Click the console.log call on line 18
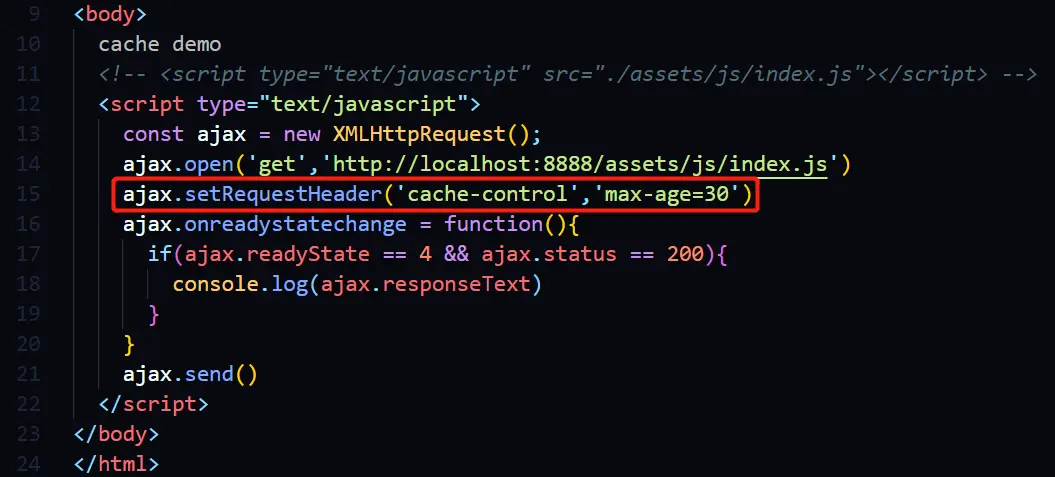The width and height of the screenshot is (1055, 477). click(x=357, y=285)
